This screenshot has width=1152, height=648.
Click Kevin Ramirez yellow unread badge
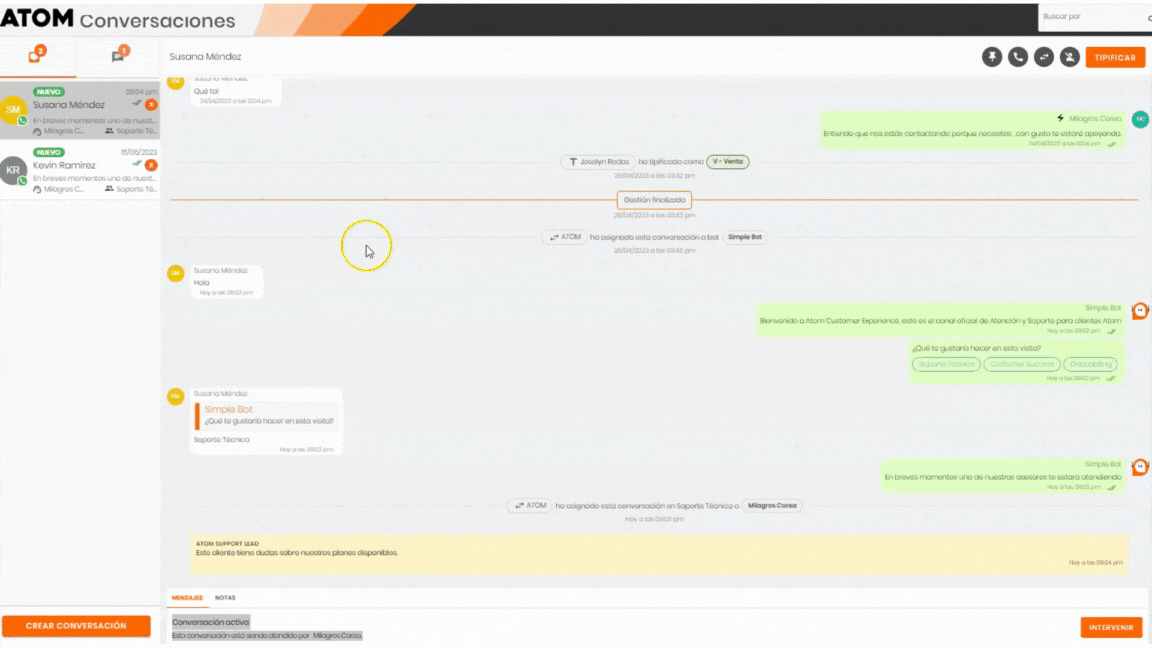151,165
